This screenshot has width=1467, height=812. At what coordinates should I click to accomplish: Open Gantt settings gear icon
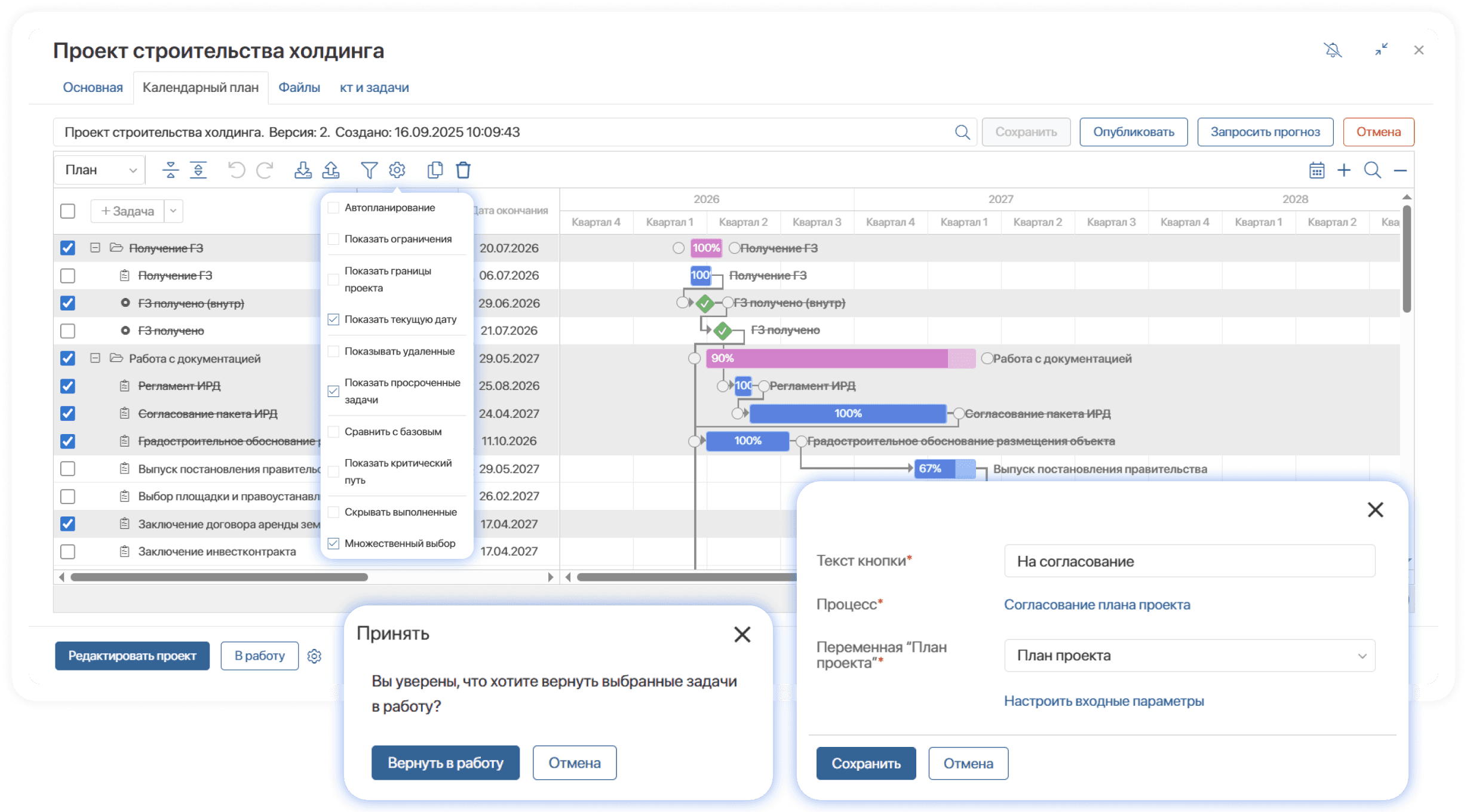(x=397, y=170)
